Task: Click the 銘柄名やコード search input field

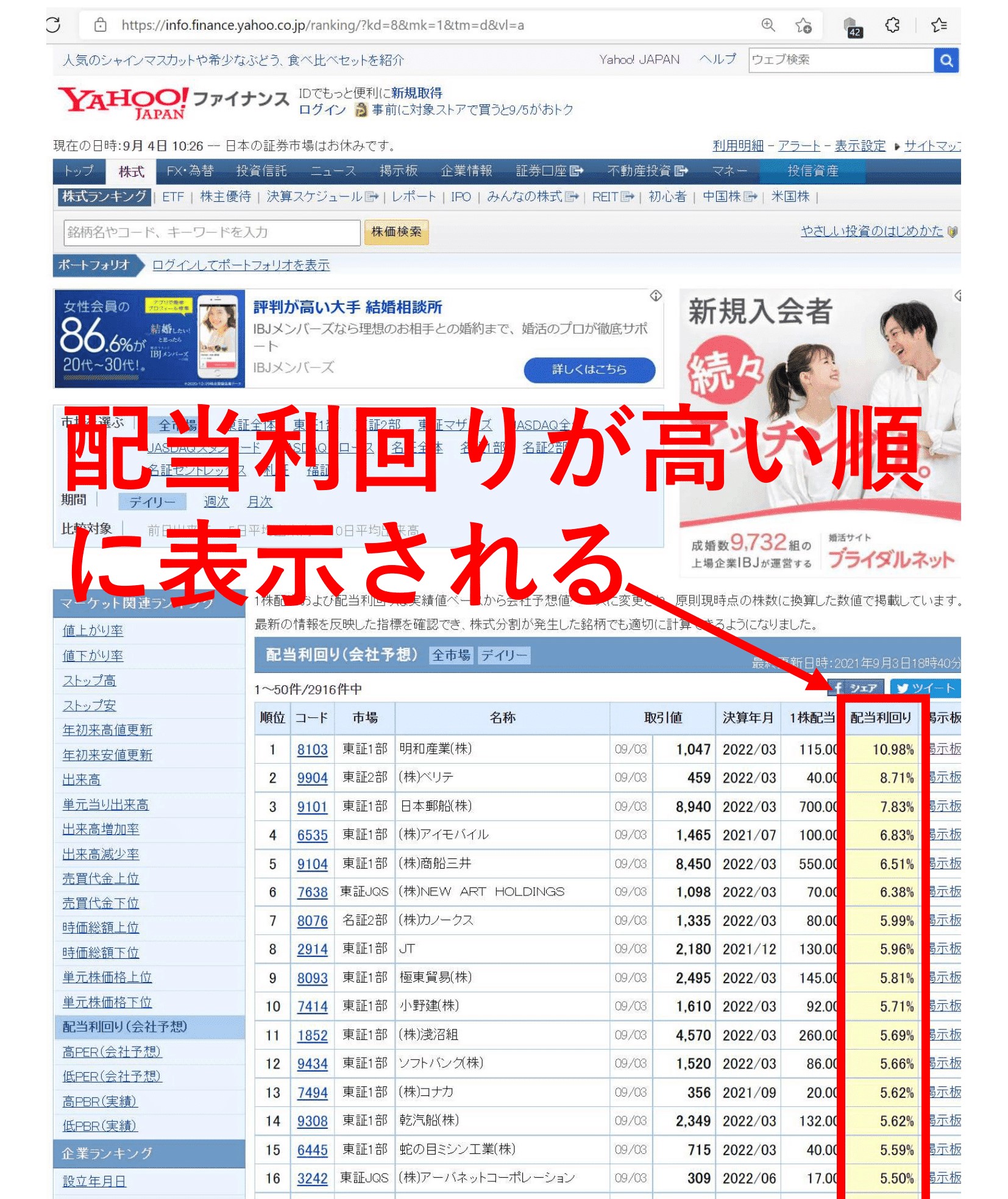Action: [211, 232]
